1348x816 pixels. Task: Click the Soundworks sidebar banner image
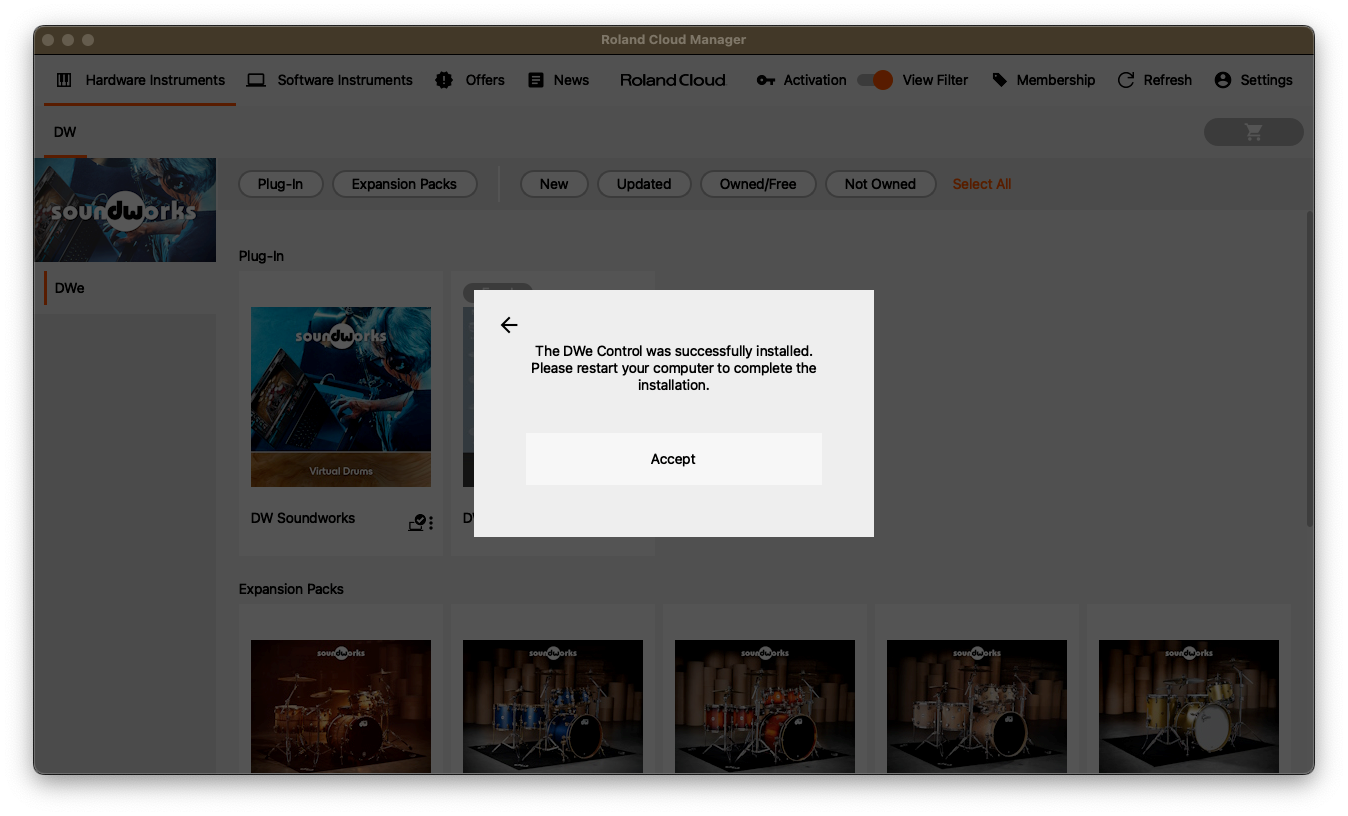click(x=125, y=210)
